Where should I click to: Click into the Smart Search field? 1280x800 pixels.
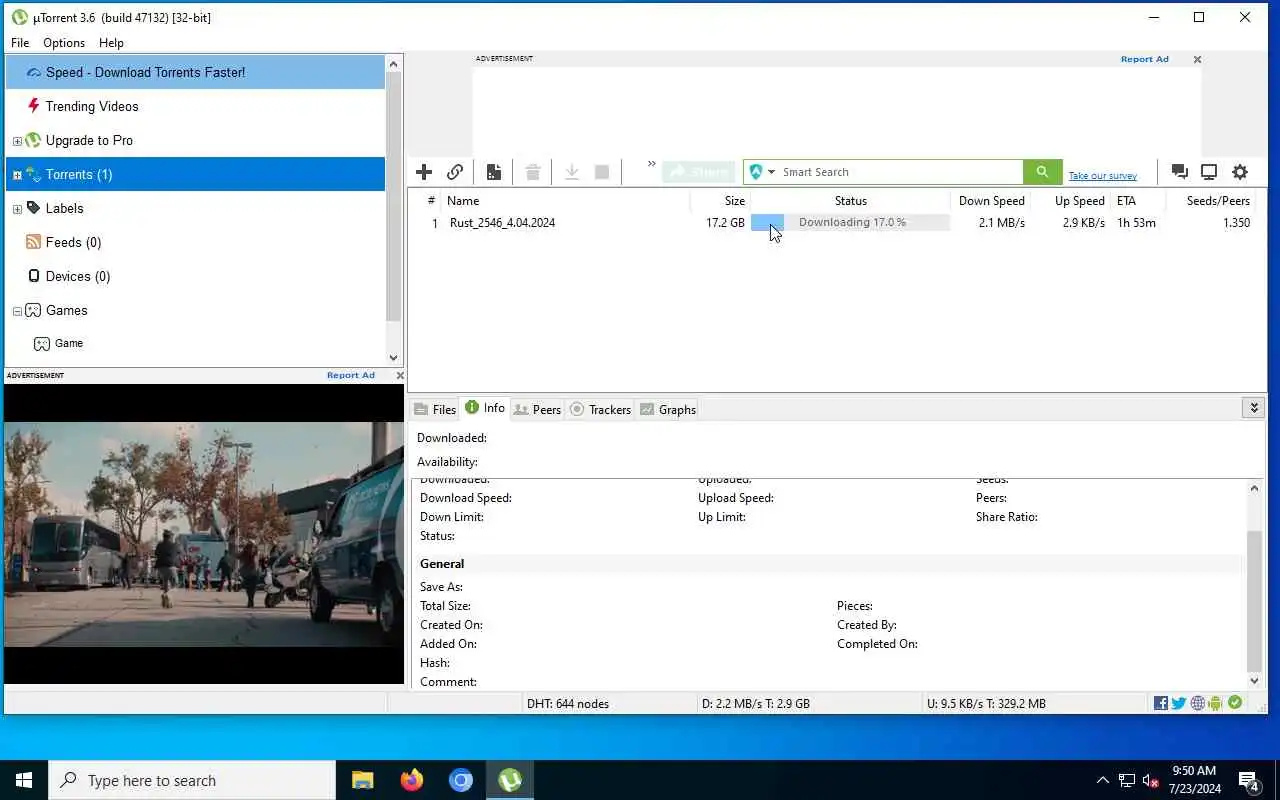pyautogui.click(x=900, y=172)
